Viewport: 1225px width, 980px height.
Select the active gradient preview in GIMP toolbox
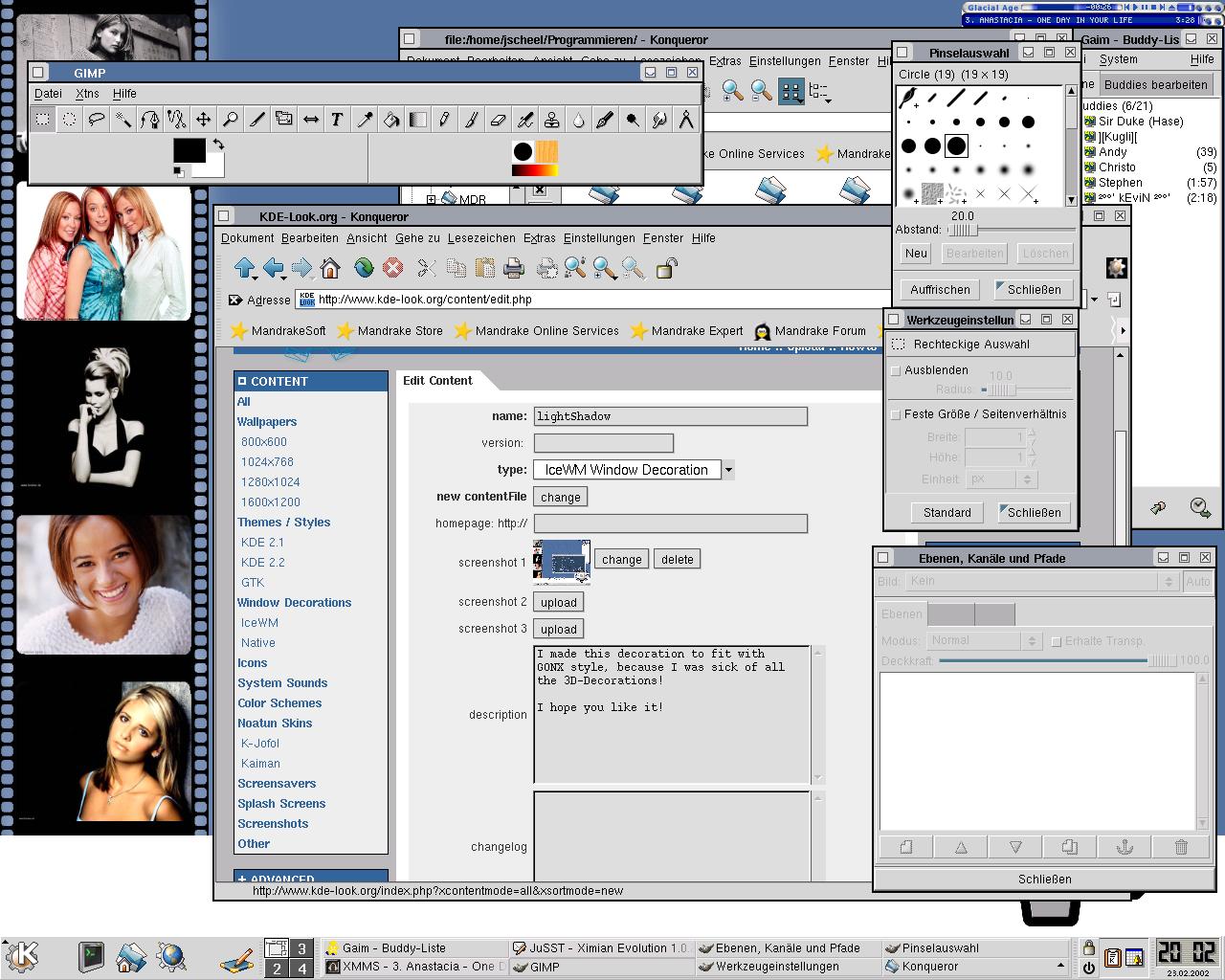click(535, 170)
